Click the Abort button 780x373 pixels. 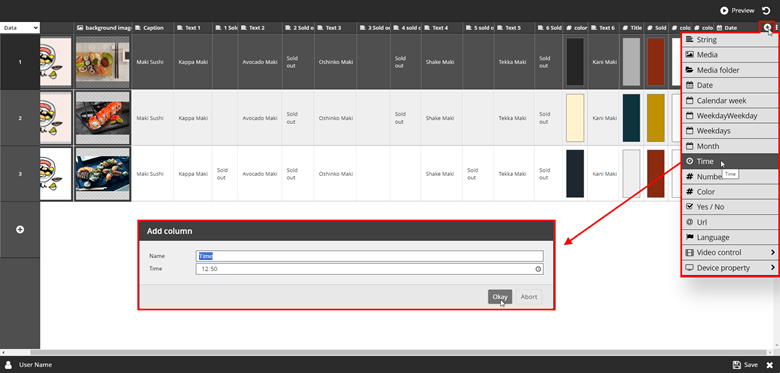pos(529,297)
